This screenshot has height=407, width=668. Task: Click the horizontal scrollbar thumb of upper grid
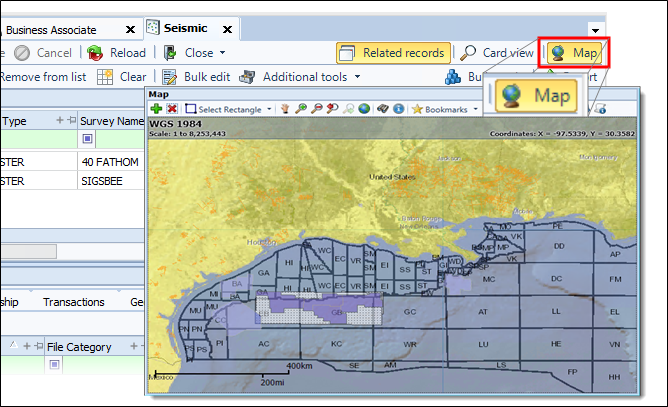click(x=28, y=251)
